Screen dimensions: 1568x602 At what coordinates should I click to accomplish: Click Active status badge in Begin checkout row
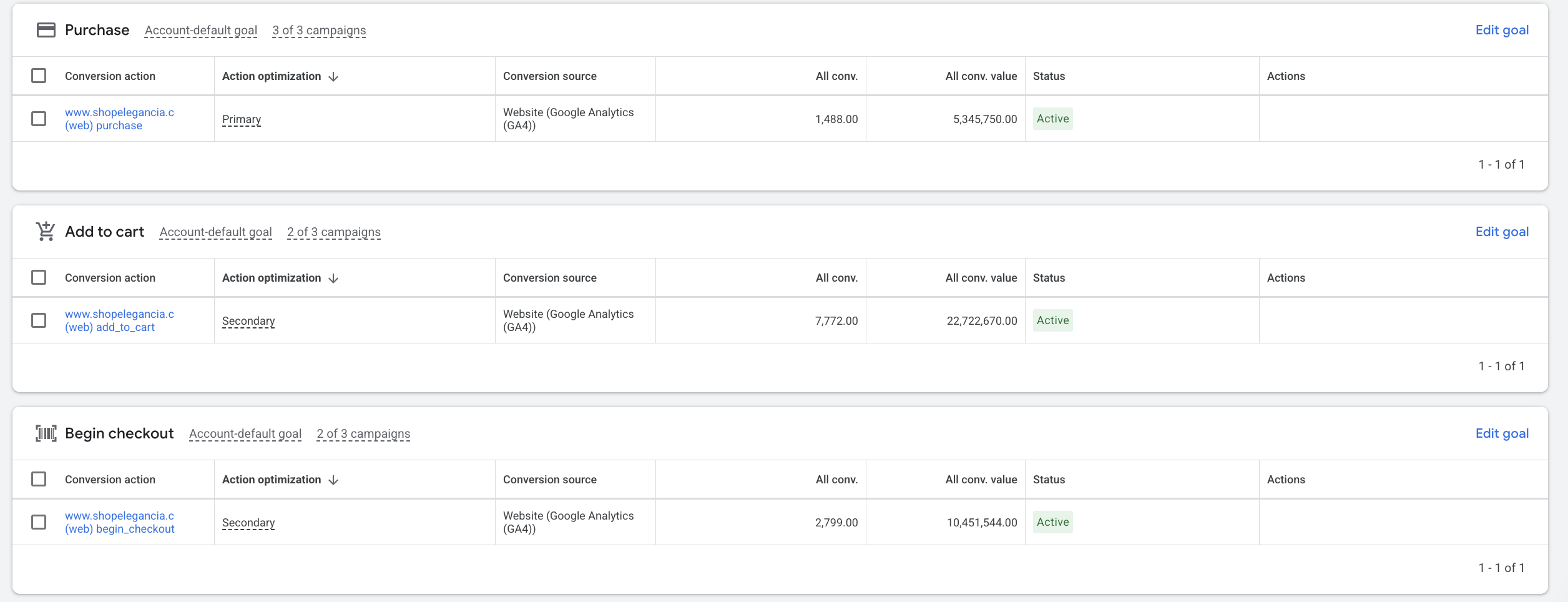1052,522
